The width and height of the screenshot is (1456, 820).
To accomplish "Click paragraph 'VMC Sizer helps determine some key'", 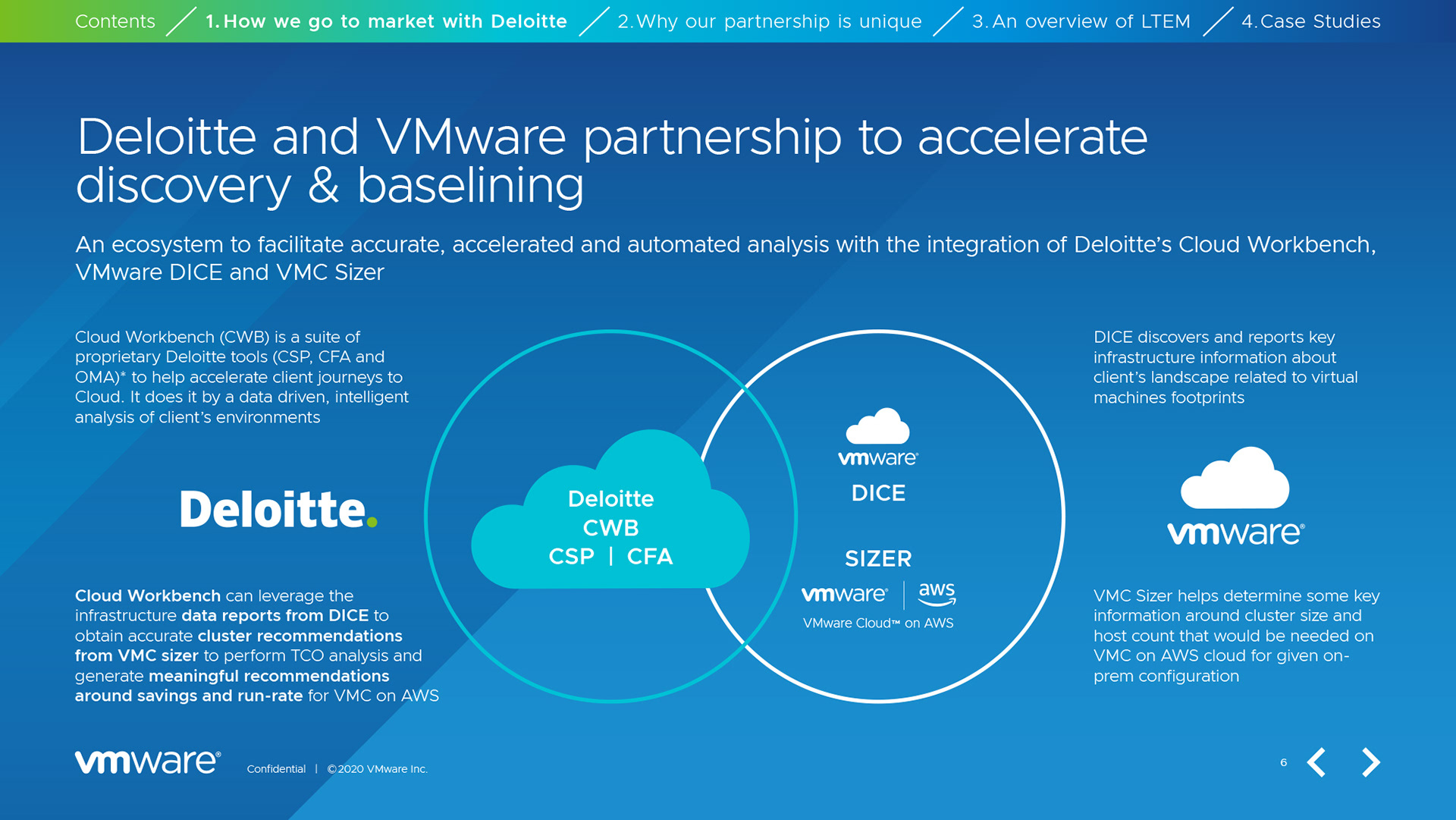I will pyautogui.click(x=1237, y=636).
